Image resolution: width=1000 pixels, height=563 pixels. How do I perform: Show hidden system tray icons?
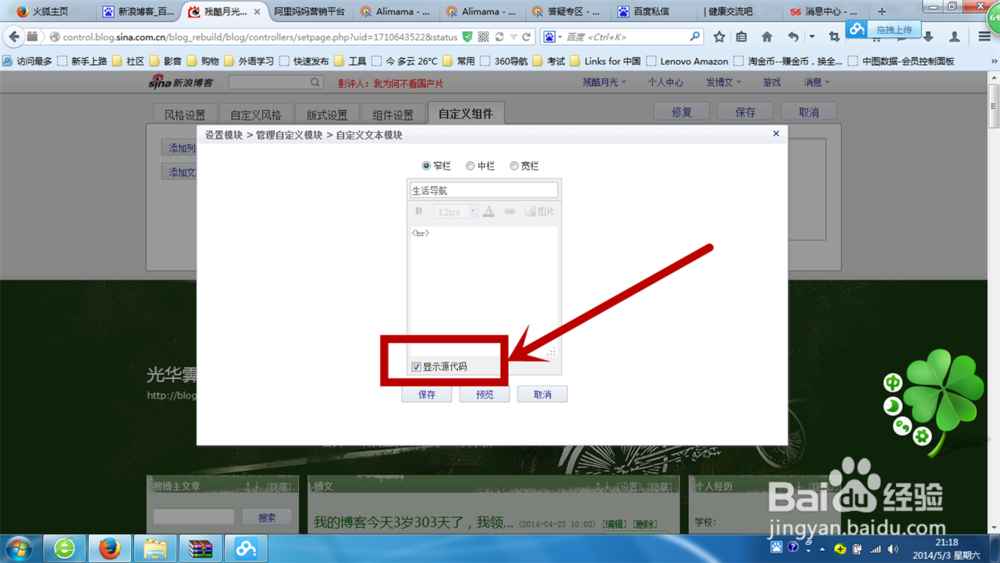(822, 549)
